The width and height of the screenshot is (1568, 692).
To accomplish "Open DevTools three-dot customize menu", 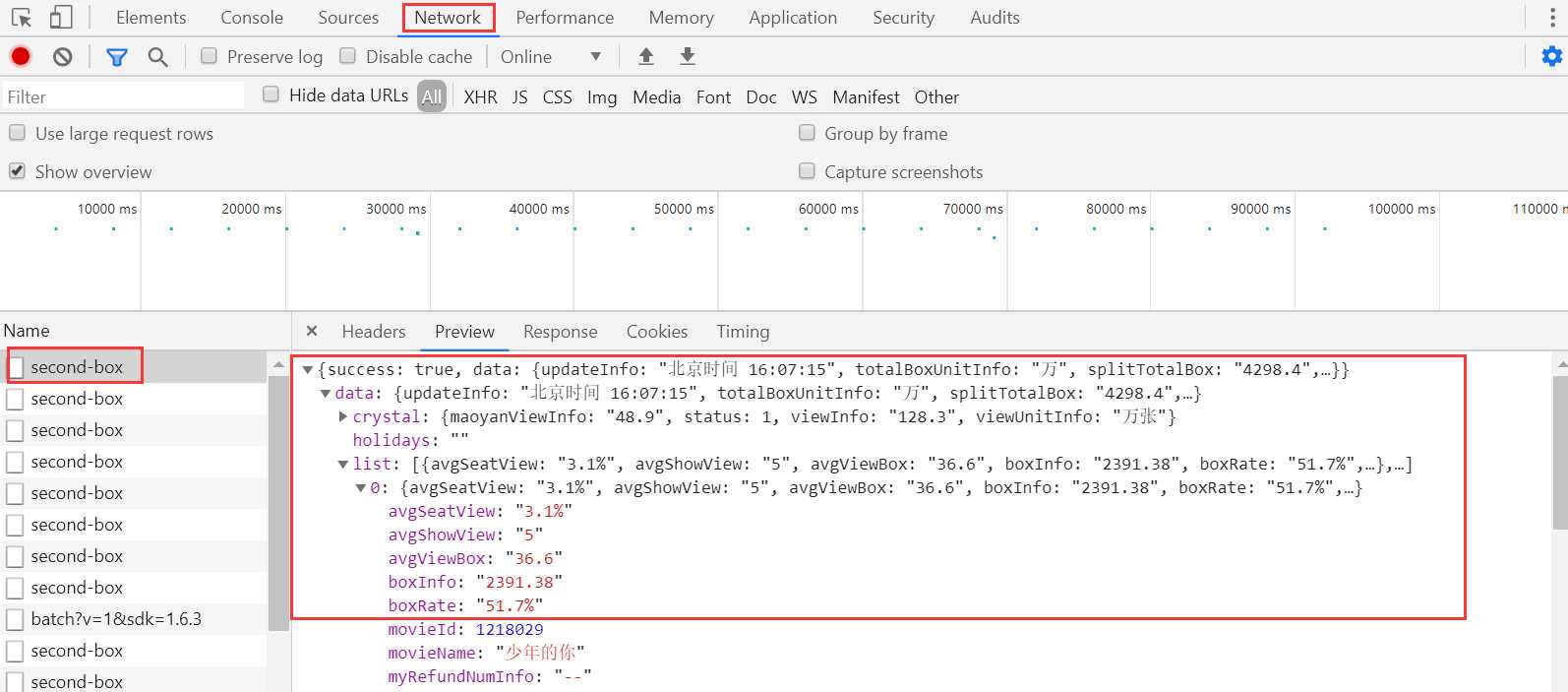I will pyautogui.click(x=1554, y=18).
